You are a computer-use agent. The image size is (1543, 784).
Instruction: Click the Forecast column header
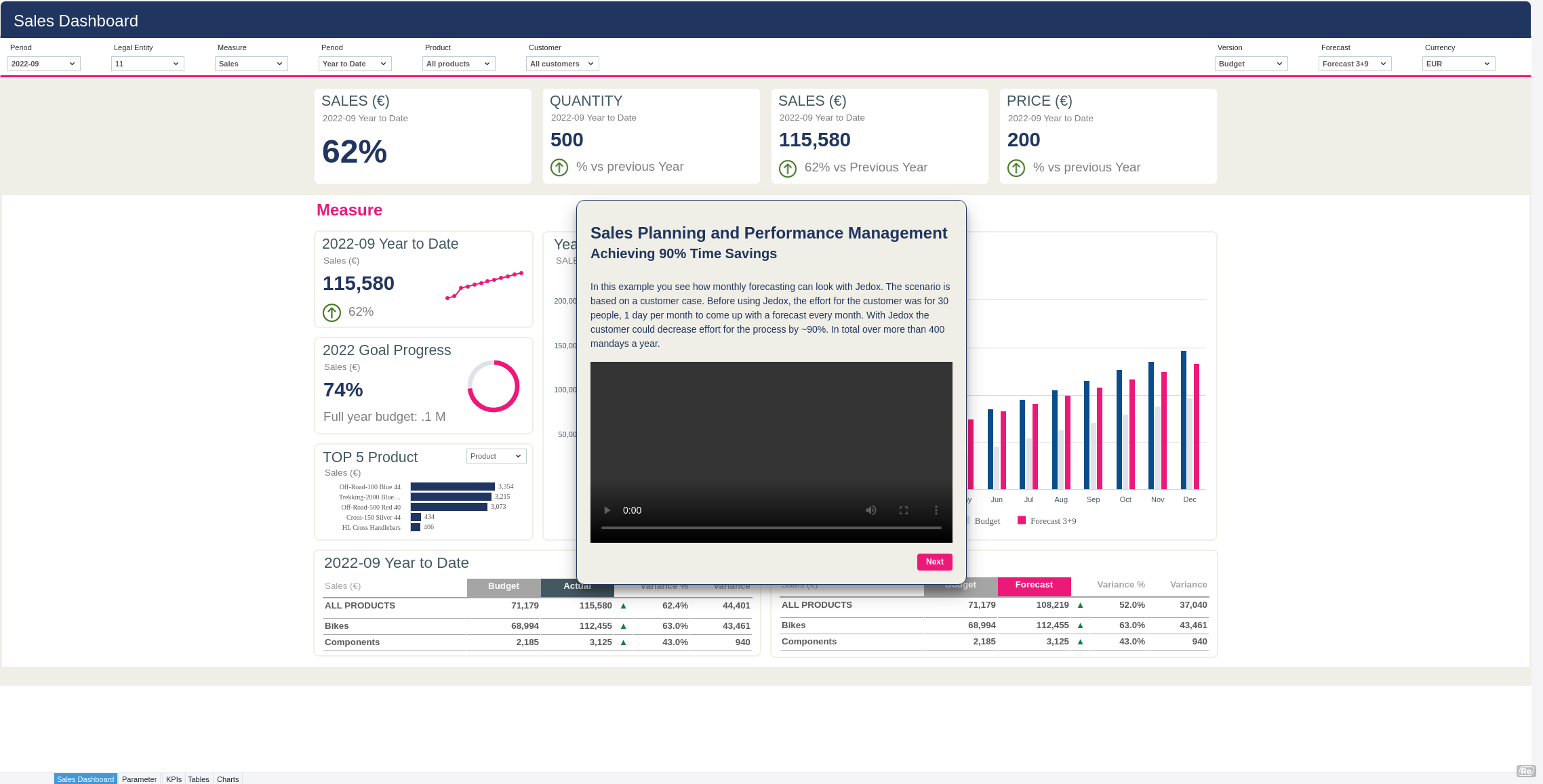(1034, 585)
